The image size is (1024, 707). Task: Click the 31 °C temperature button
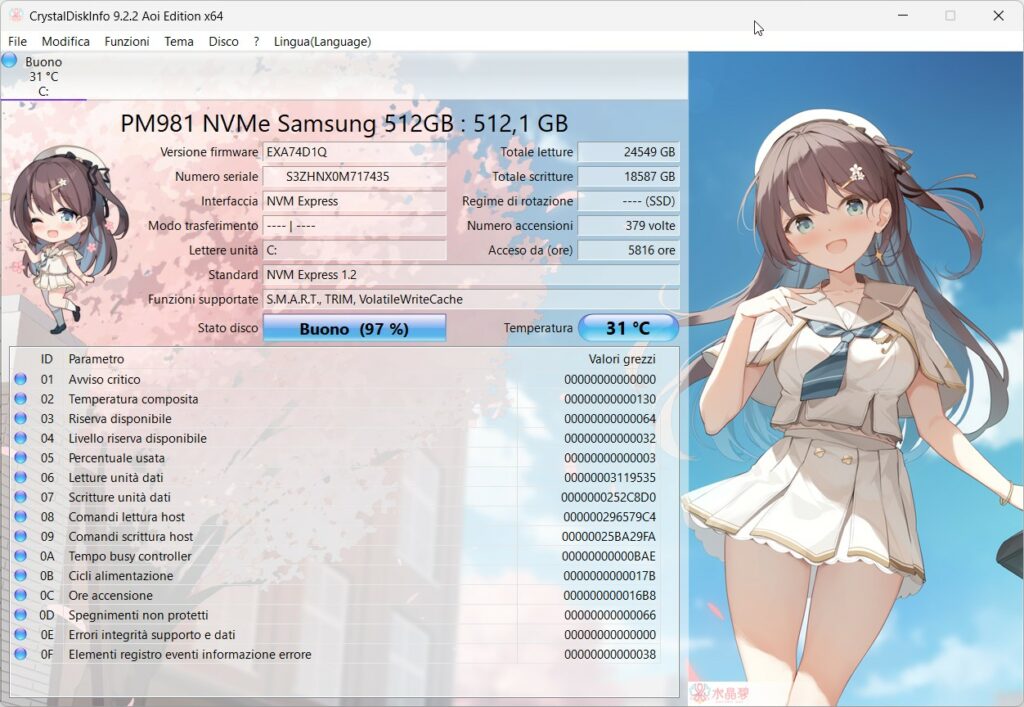pyautogui.click(x=628, y=328)
